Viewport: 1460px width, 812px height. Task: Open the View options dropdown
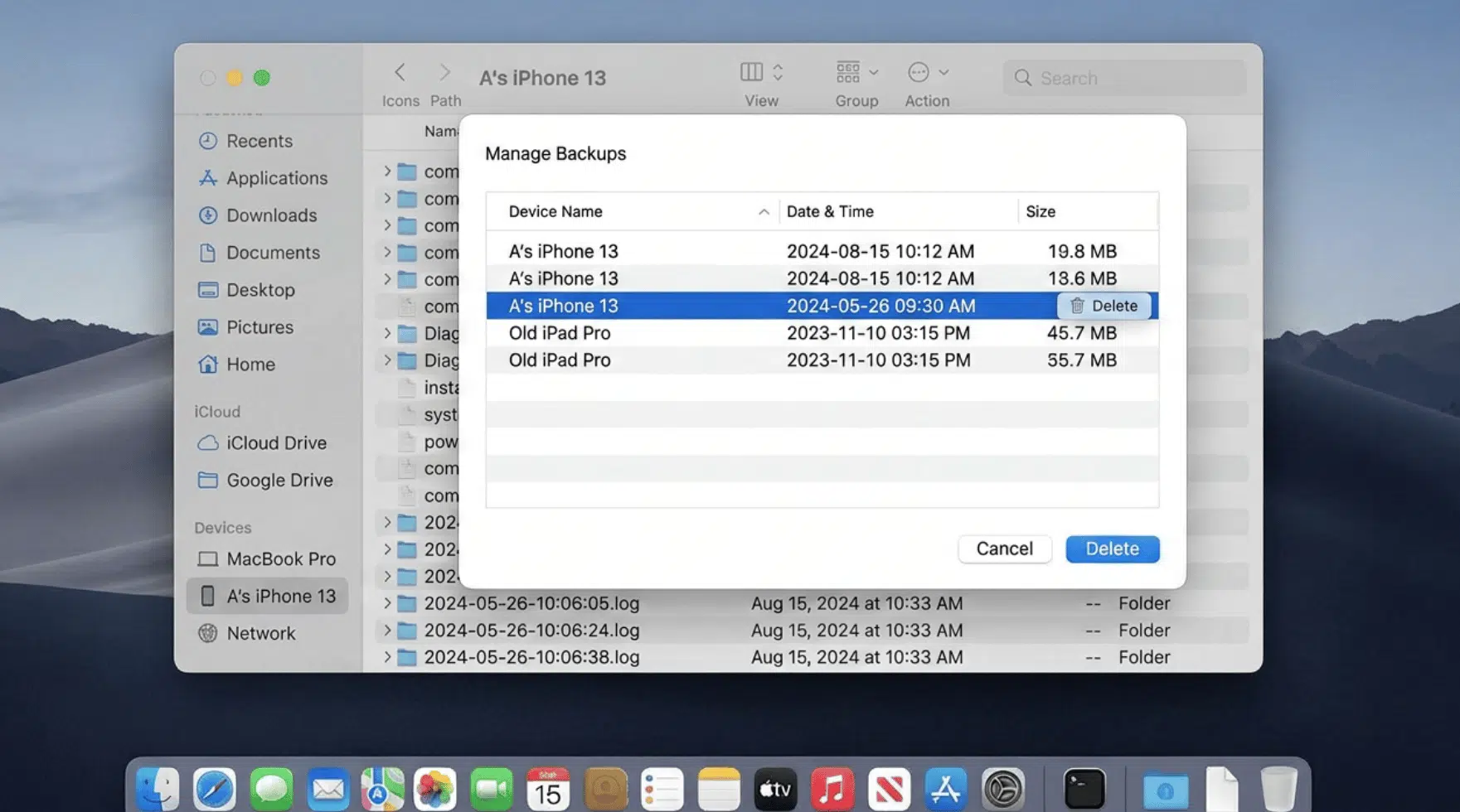tap(761, 72)
